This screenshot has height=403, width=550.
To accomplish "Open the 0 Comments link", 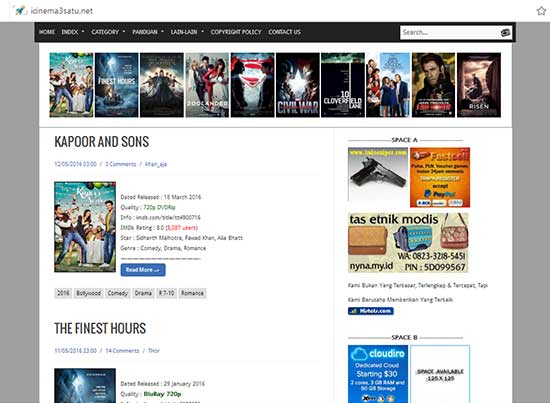I will [x=121, y=164].
